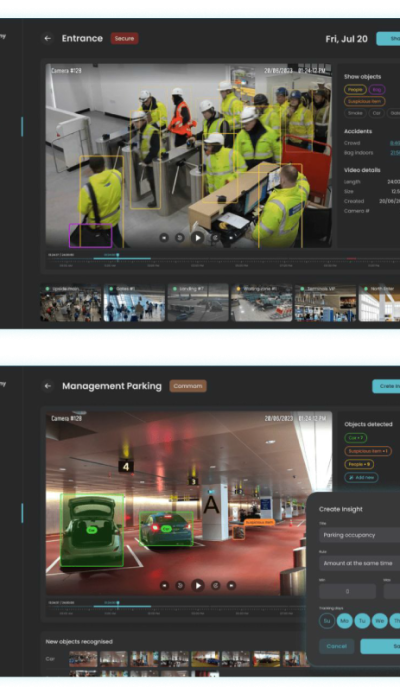
Task: Play the Entrance camera video
Action: 197,238
